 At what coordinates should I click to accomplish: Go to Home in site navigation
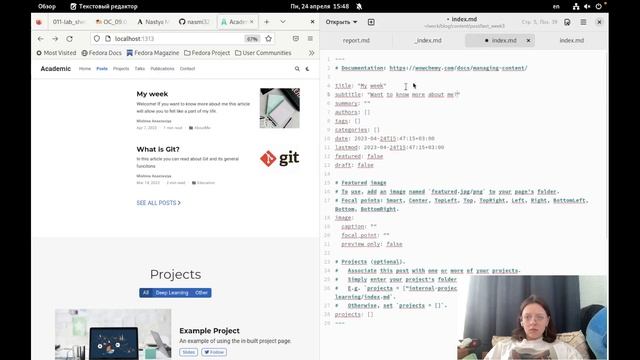tap(85, 69)
